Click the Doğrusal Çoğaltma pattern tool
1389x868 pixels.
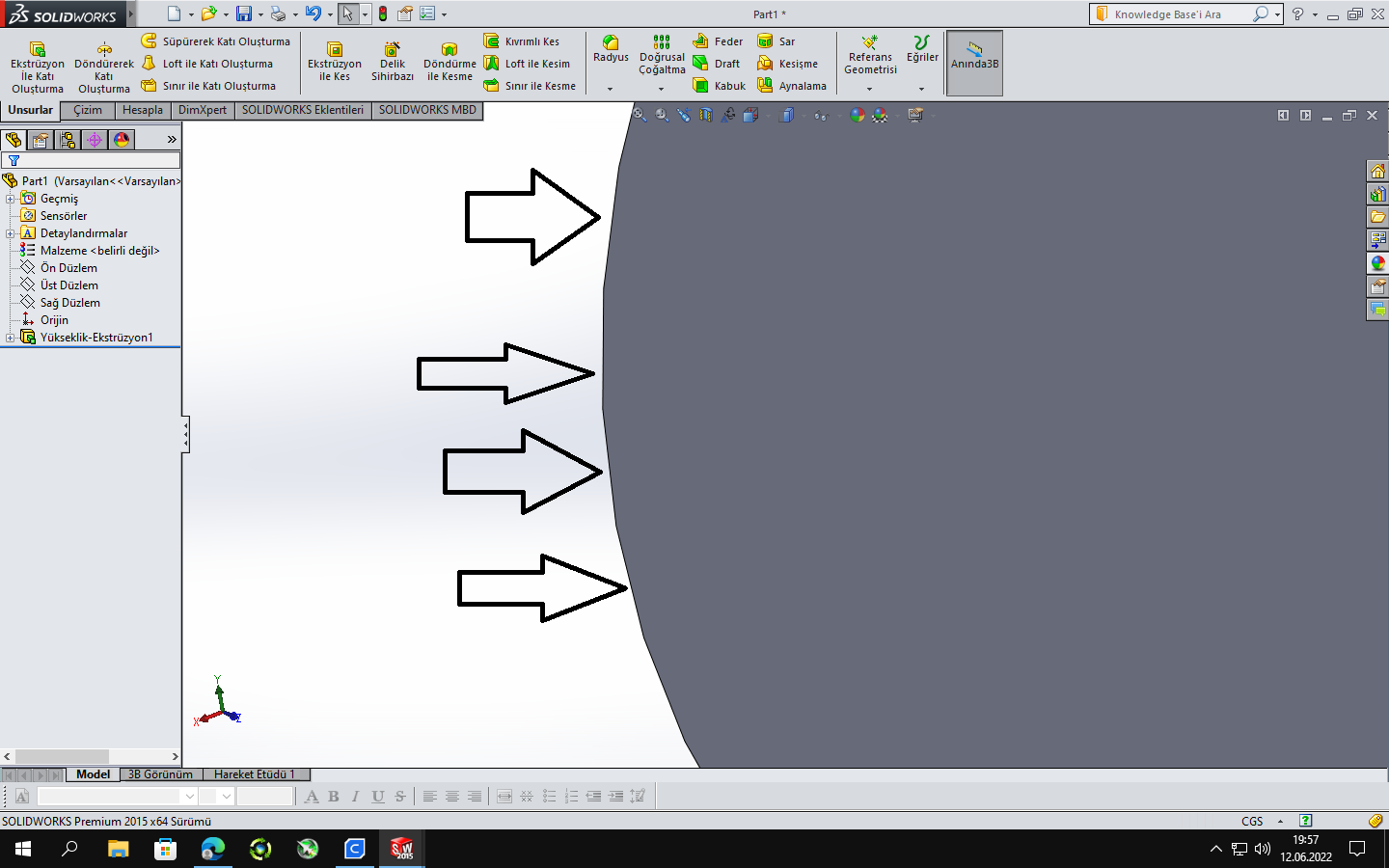coord(662,56)
